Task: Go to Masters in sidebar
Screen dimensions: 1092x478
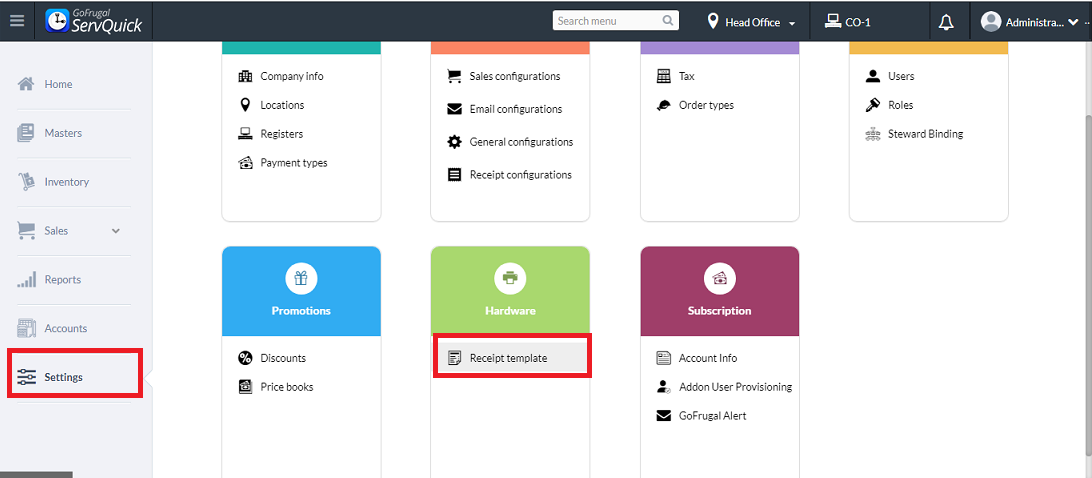Action: [x=63, y=133]
